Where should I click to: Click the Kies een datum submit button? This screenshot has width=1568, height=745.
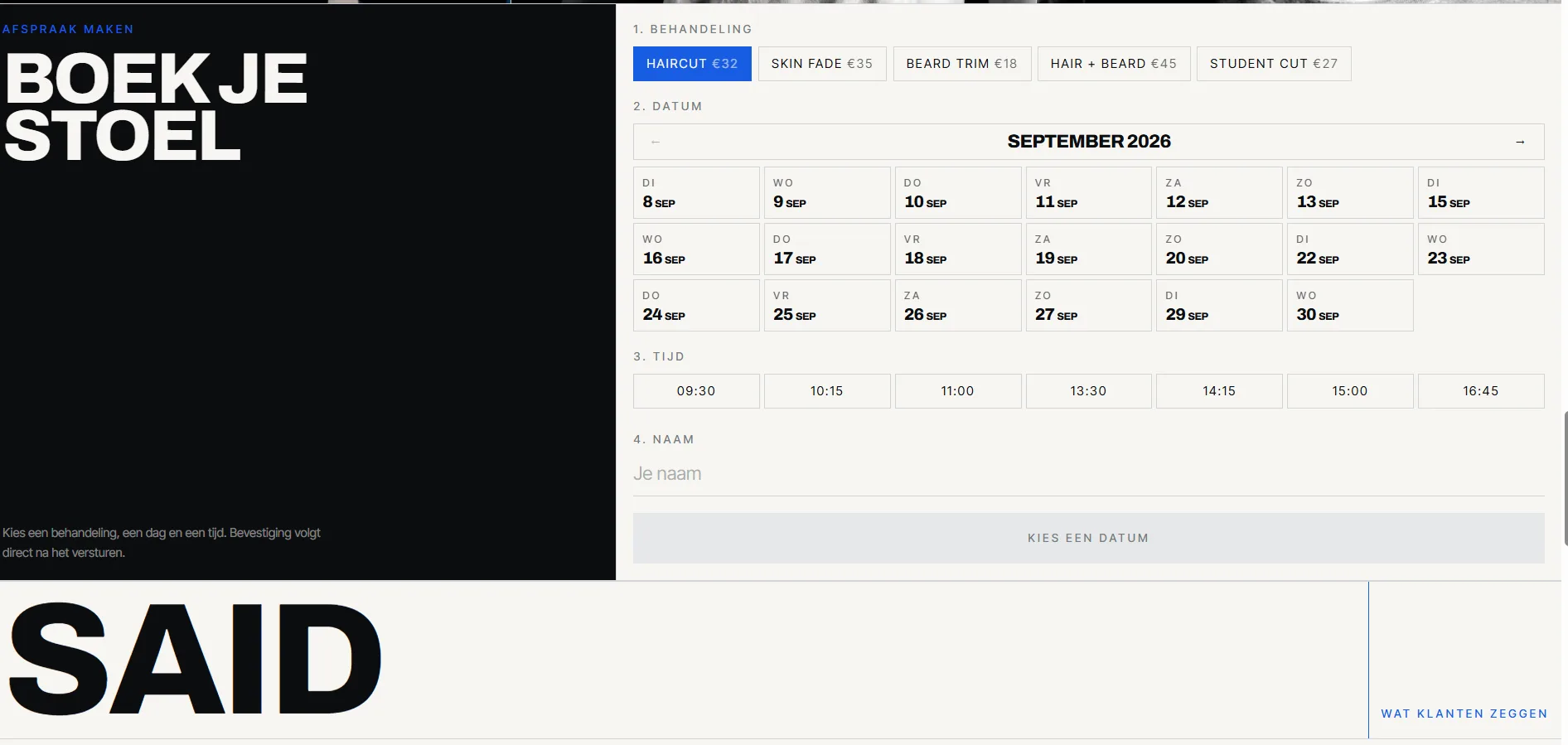[1089, 539]
